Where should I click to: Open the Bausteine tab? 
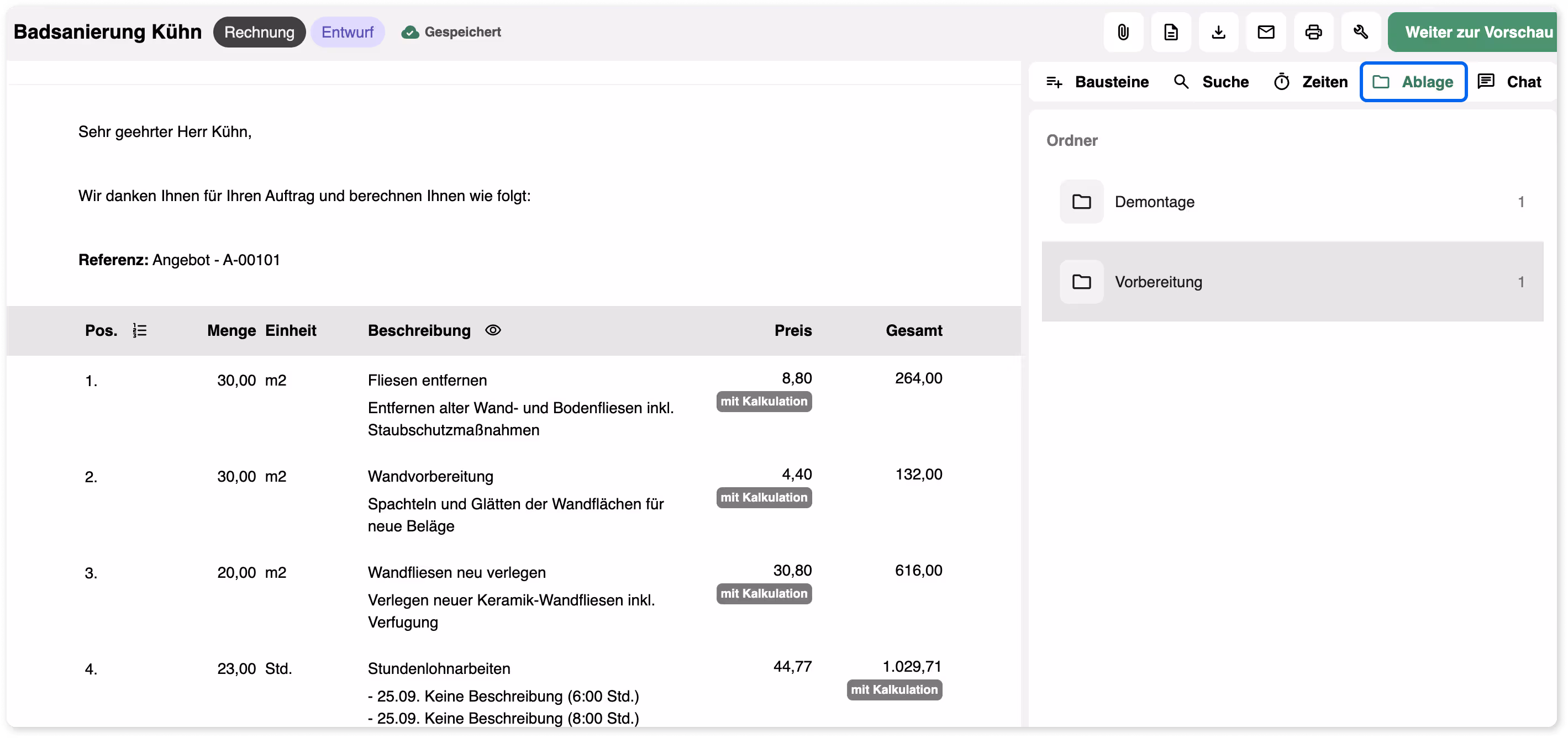click(1097, 82)
